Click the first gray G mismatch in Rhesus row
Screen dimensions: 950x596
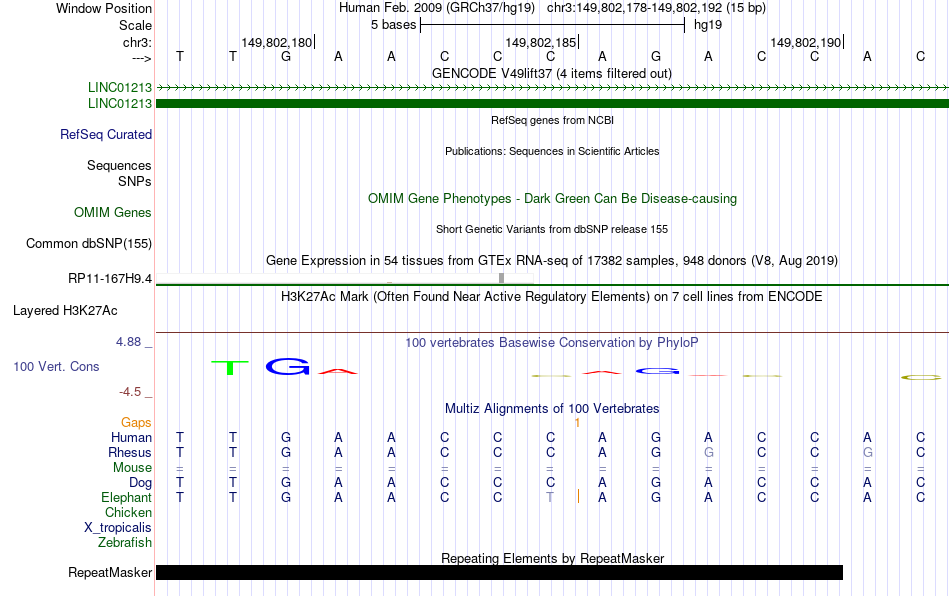coord(708,452)
